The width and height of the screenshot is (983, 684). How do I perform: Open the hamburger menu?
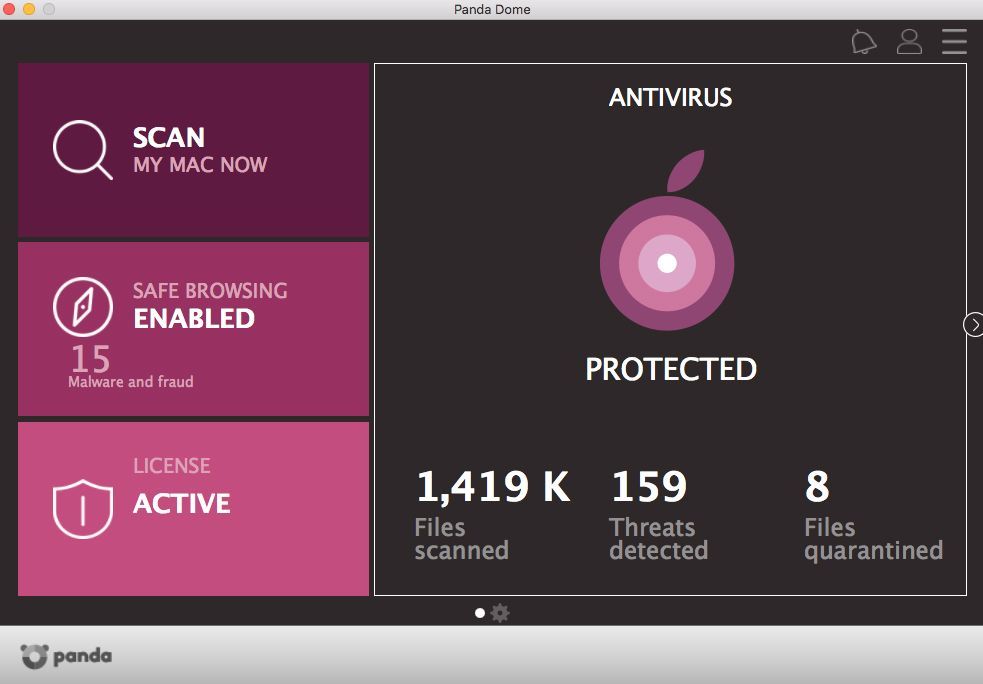pyautogui.click(x=954, y=41)
